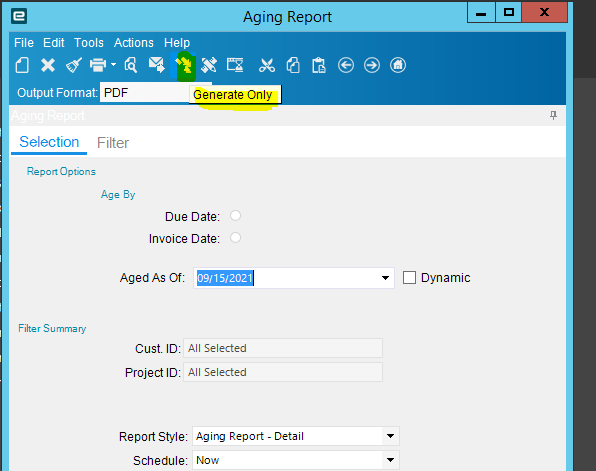Click the scissors Cut icon
Viewport: 596px width, 471px height.
pos(267,65)
